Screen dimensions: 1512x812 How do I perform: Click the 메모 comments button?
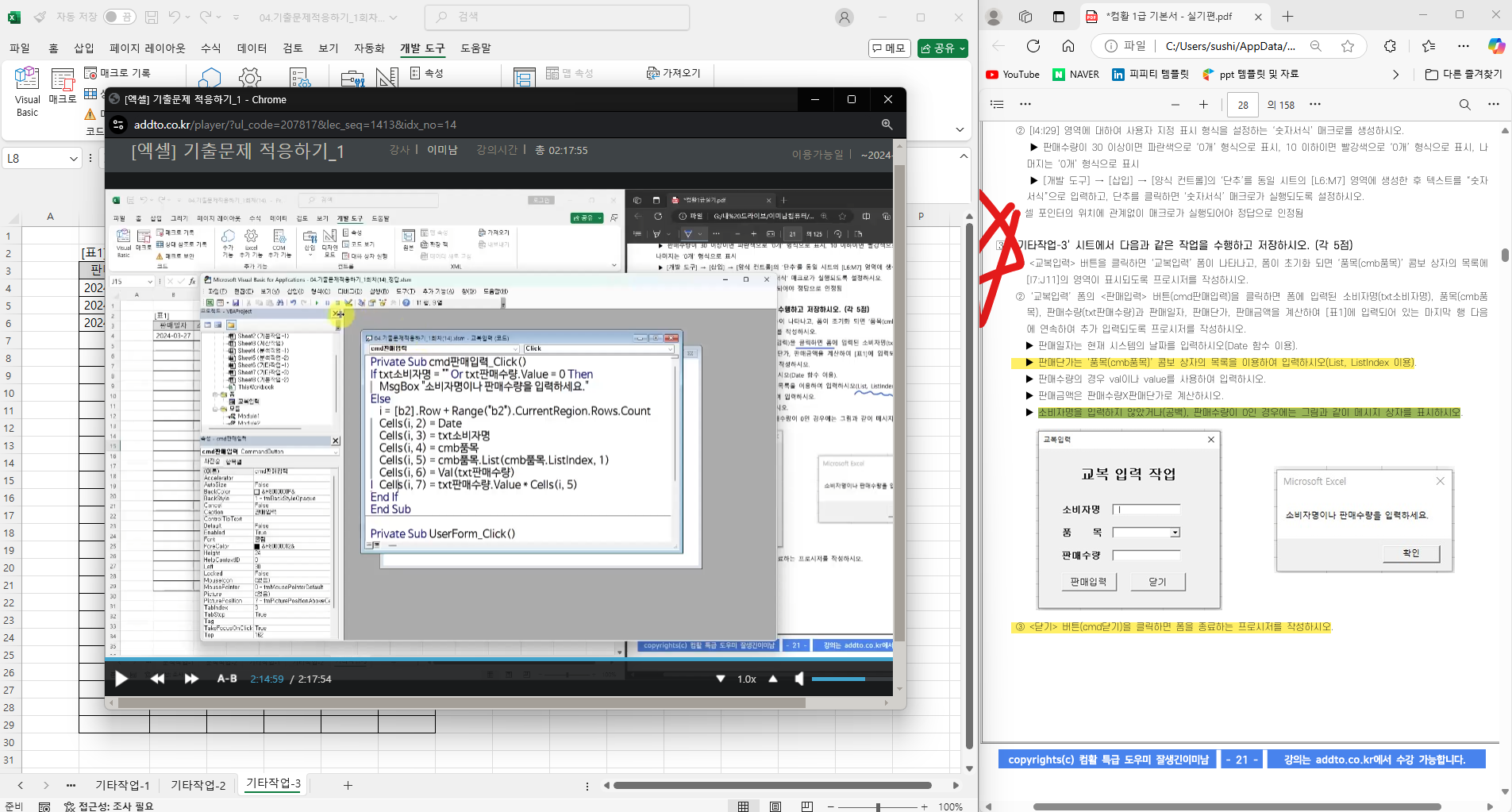(889, 48)
